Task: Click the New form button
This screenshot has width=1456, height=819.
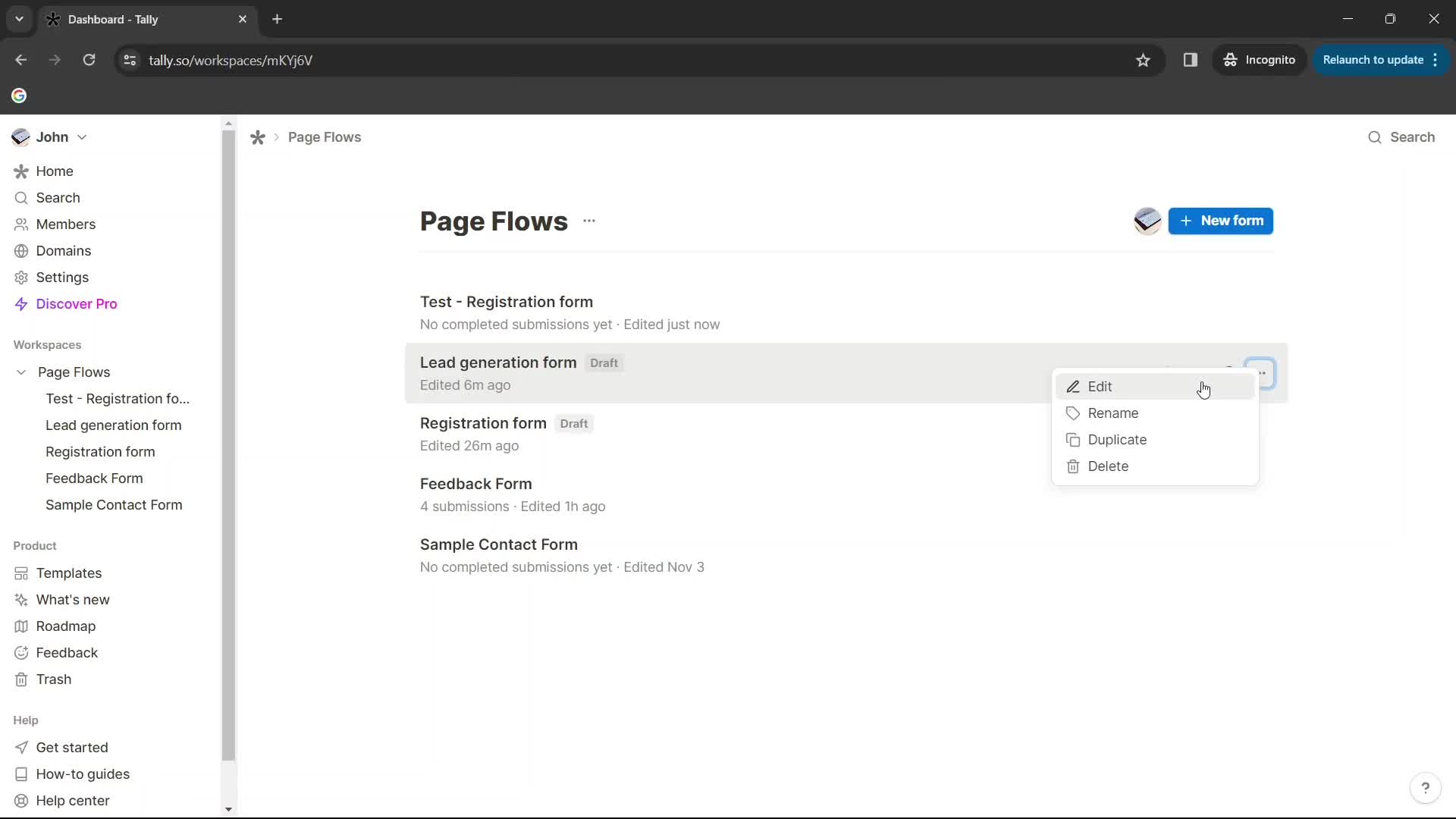Action: pyautogui.click(x=1223, y=221)
